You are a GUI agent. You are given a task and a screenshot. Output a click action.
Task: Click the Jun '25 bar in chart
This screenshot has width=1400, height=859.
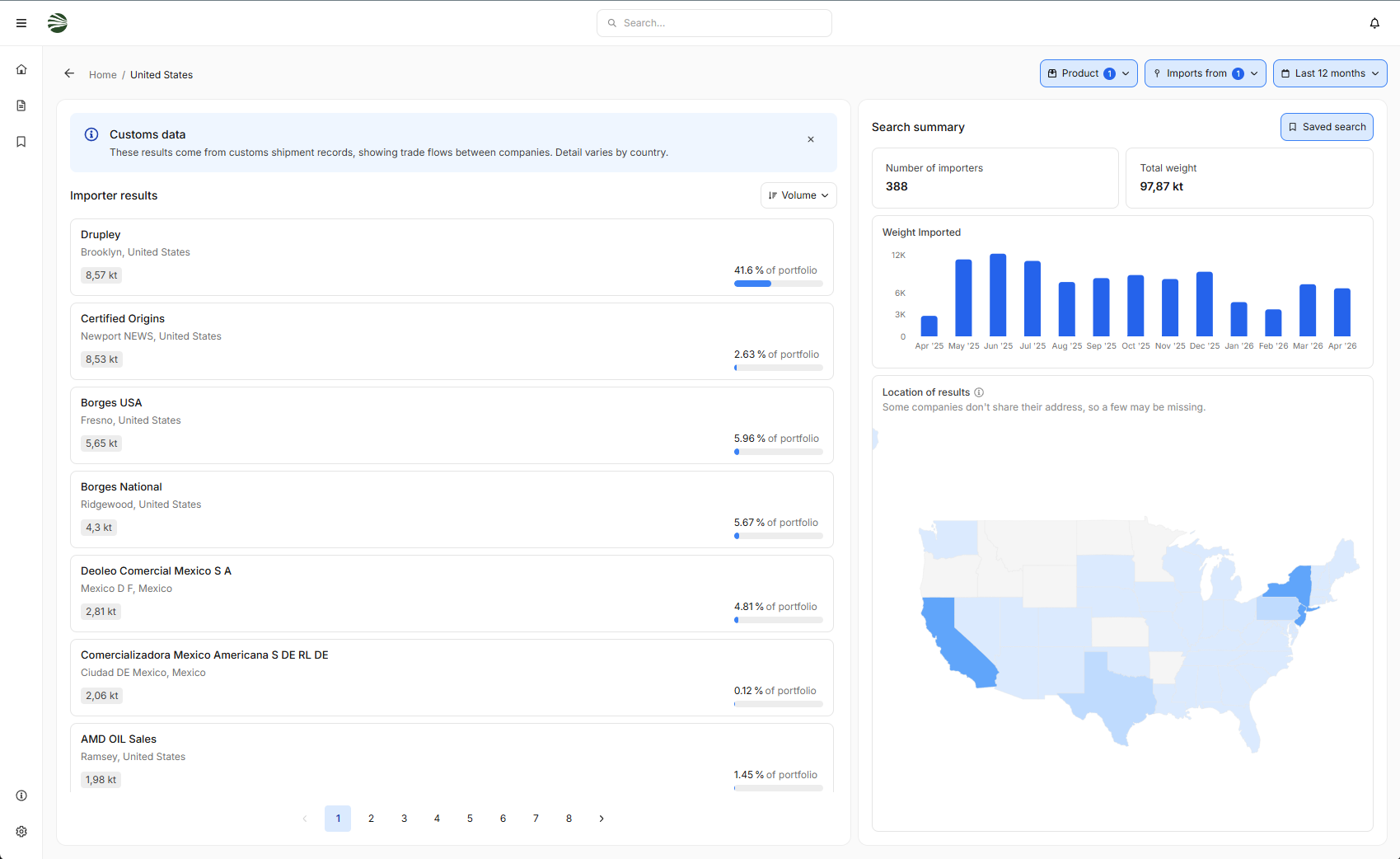(x=998, y=295)
